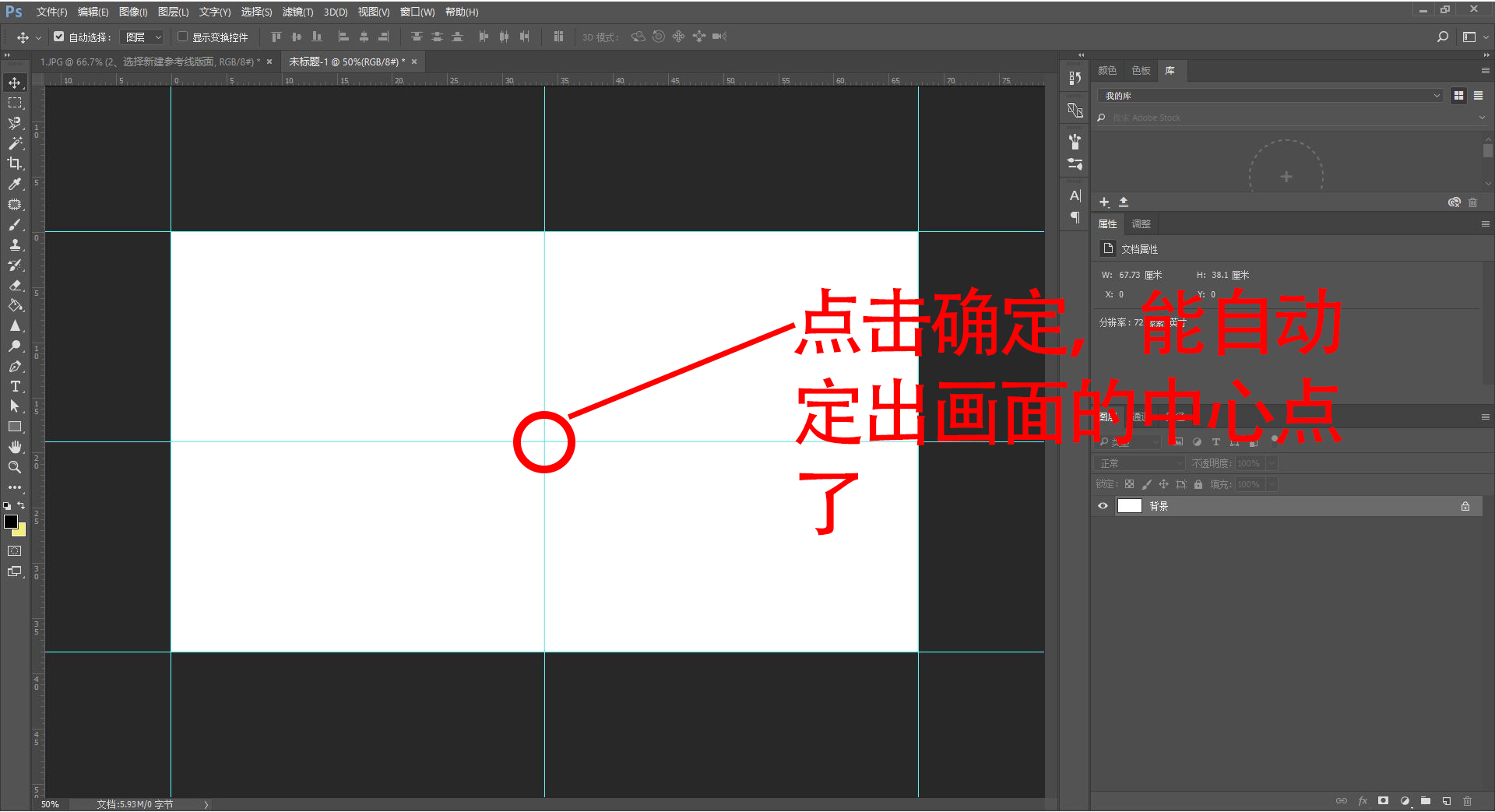The height and width of the screenshot is (812, 1495).
Task: Hide the 背景 layer visibility eye
Action: [x=1103, y=506]
